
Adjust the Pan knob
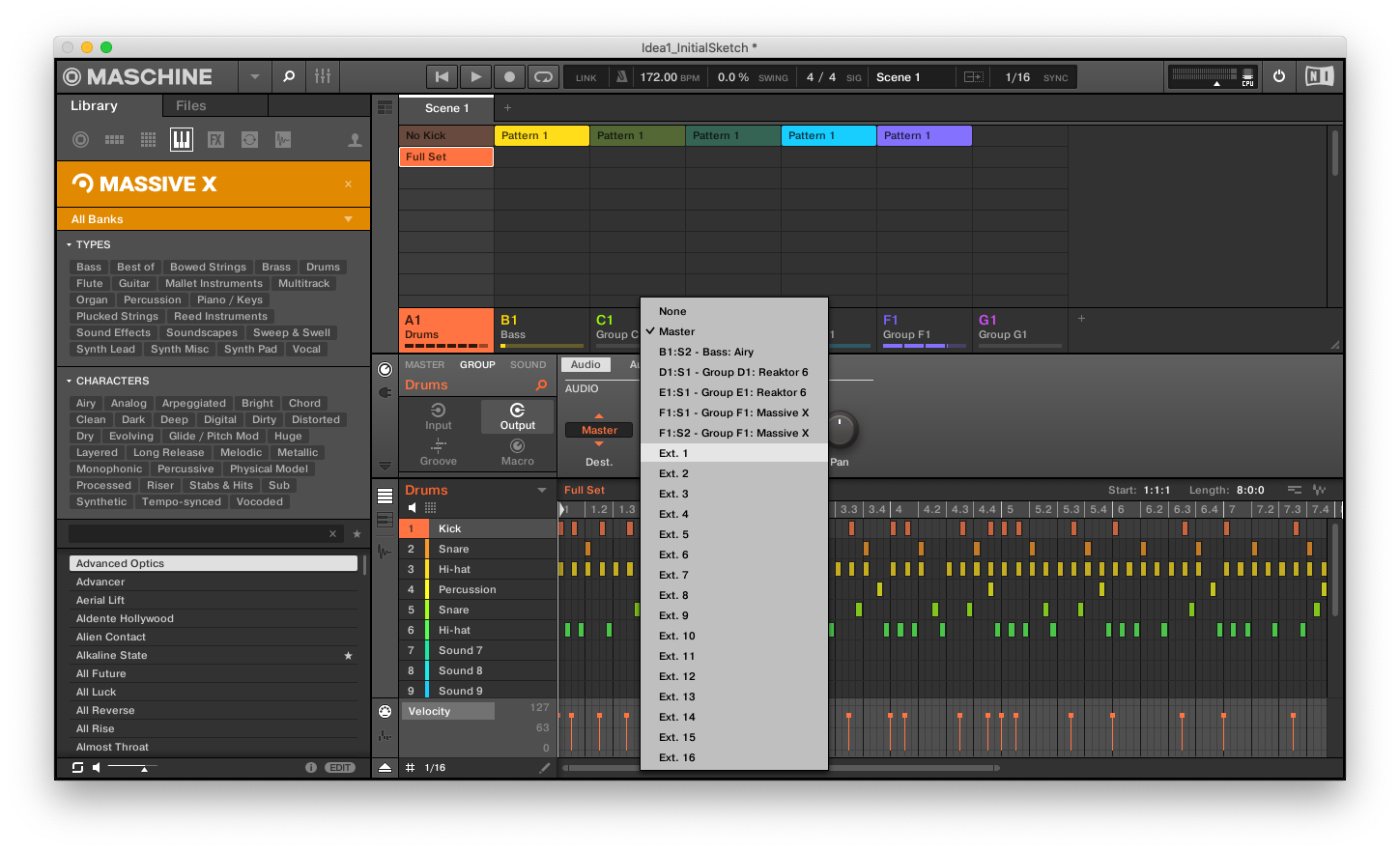tap(841, 430)
